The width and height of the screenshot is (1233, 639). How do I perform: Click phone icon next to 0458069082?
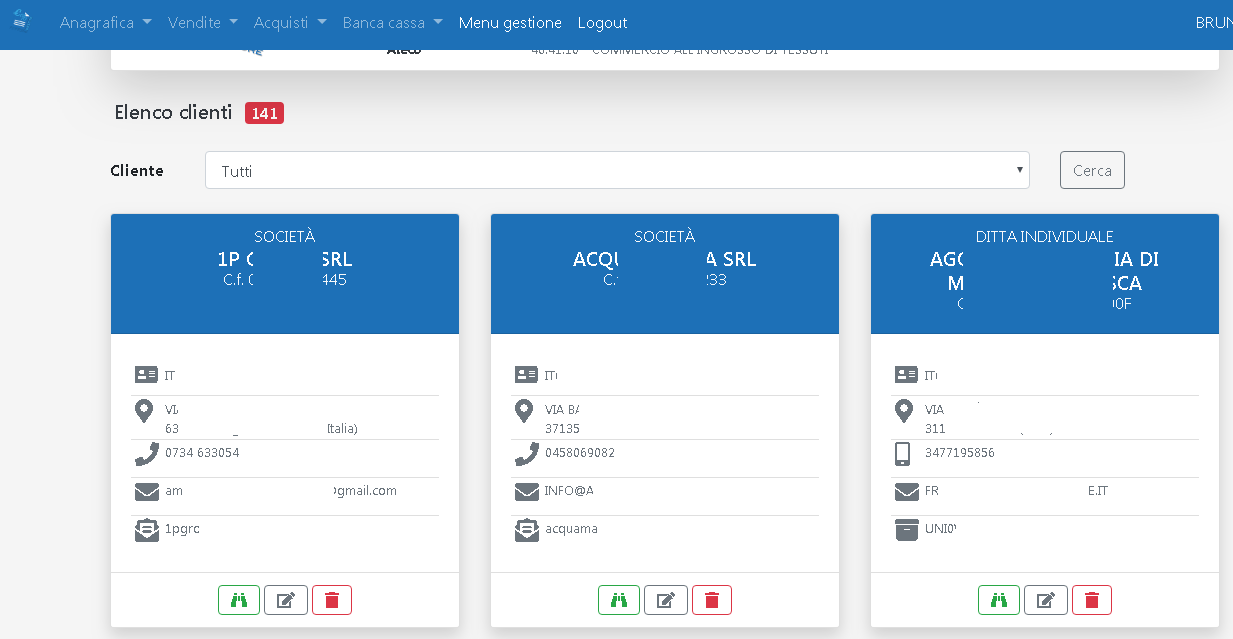[x=526, y=453]
